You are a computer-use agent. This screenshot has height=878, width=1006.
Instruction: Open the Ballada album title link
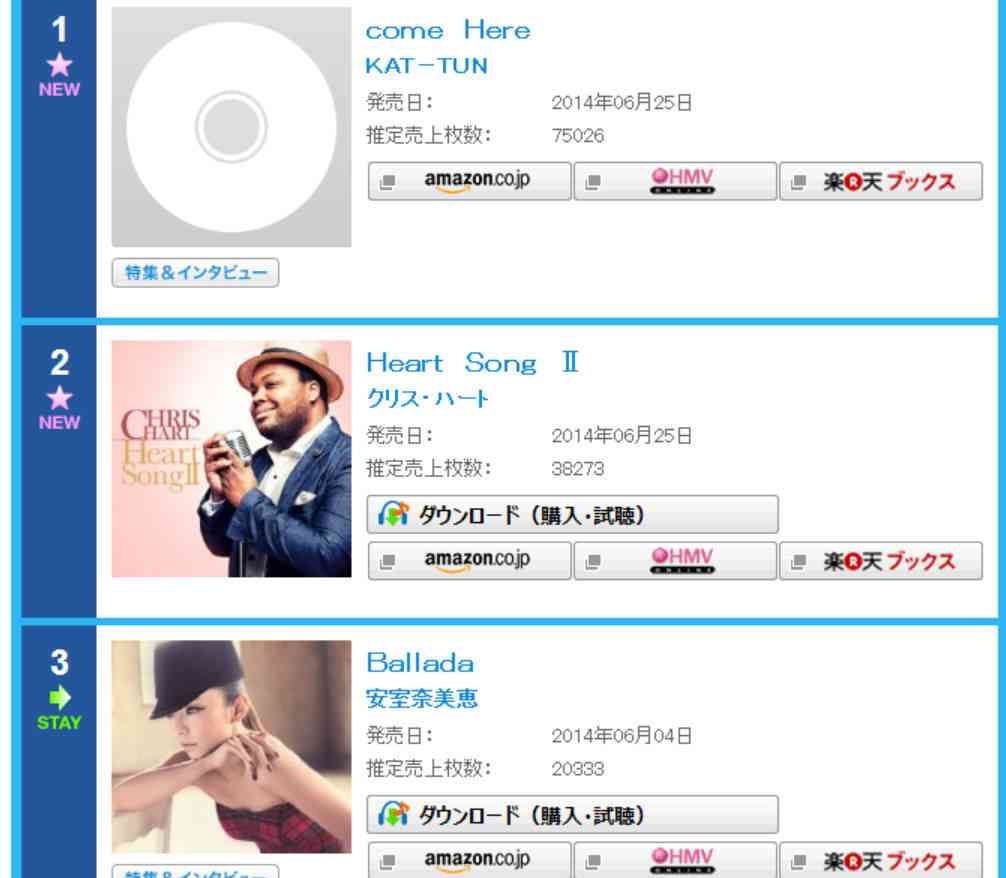tap(420, 663)
